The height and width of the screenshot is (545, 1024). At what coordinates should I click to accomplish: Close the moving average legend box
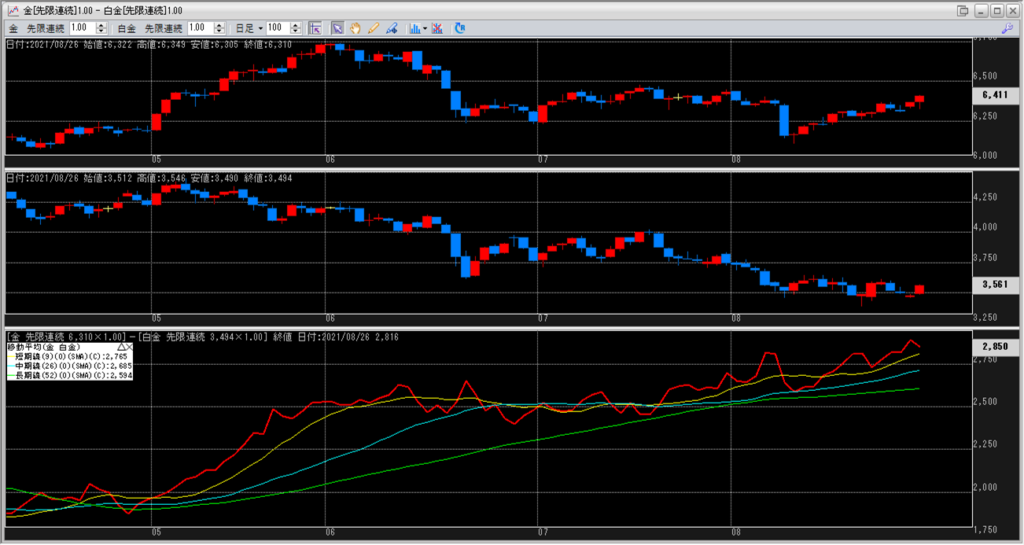(131, 345)
